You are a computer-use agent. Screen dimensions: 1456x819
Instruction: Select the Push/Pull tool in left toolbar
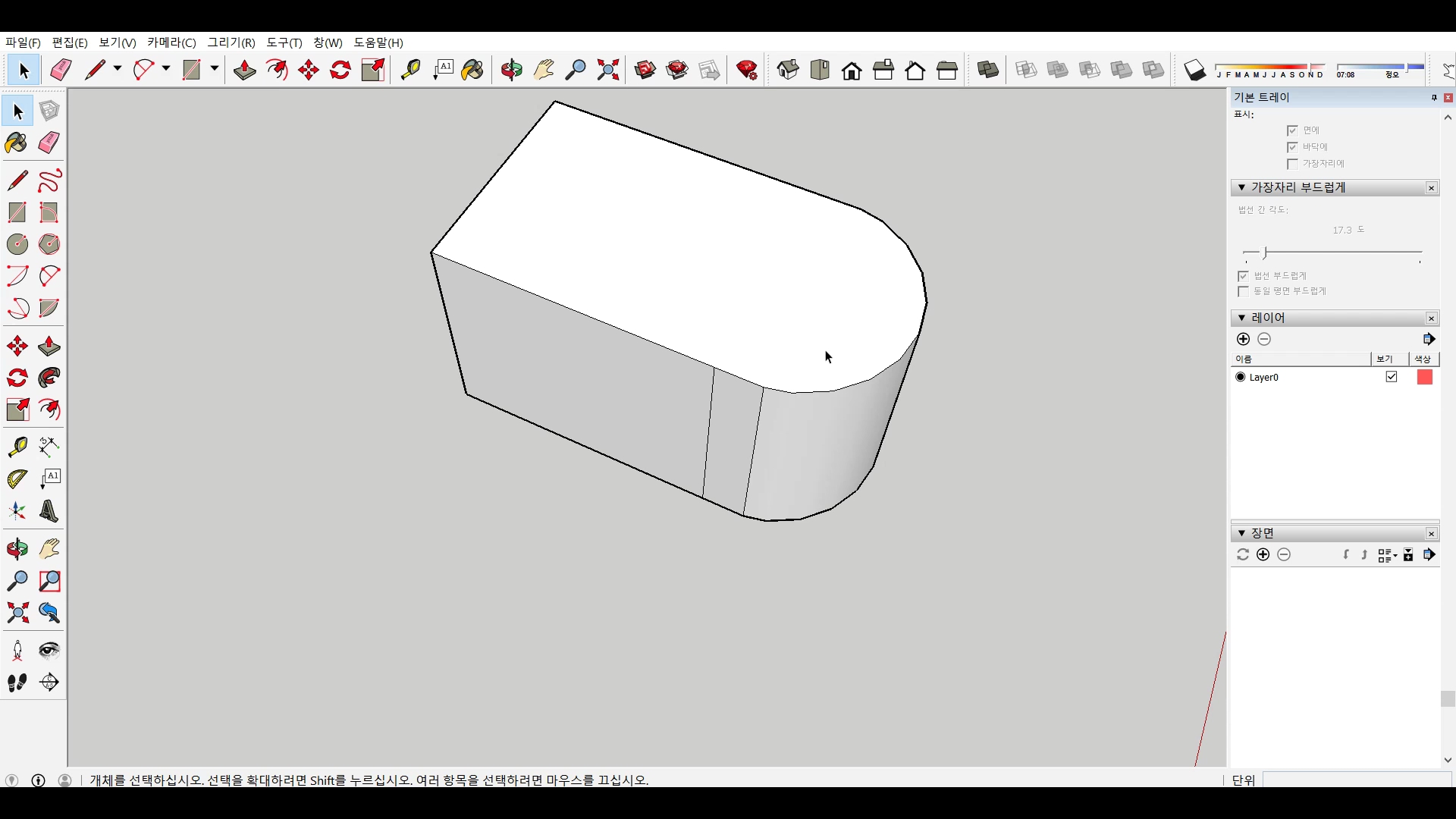point(49,347)
